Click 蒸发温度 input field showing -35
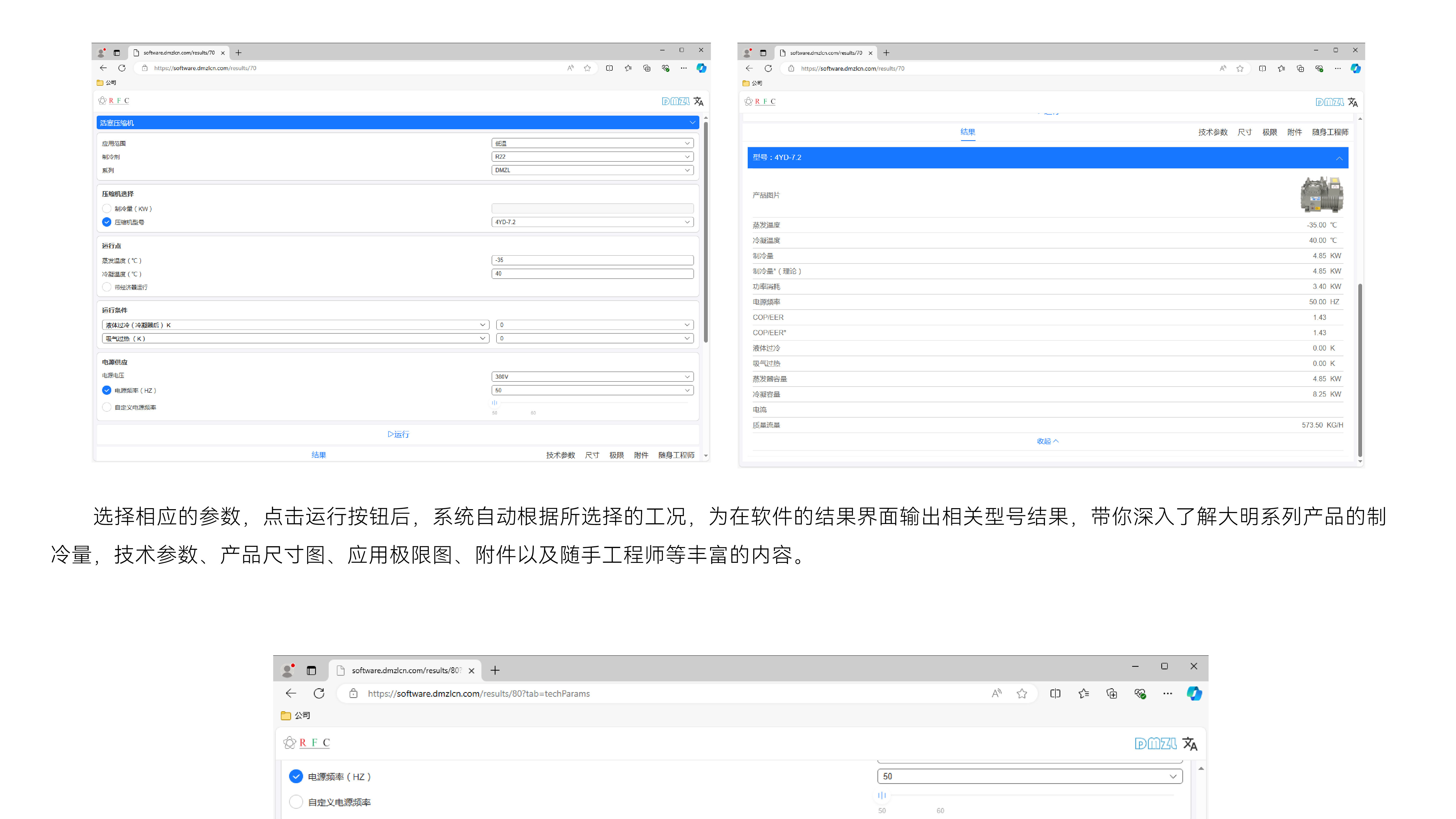This screenshot has width=1456, height=819. (x=592, y=260)
